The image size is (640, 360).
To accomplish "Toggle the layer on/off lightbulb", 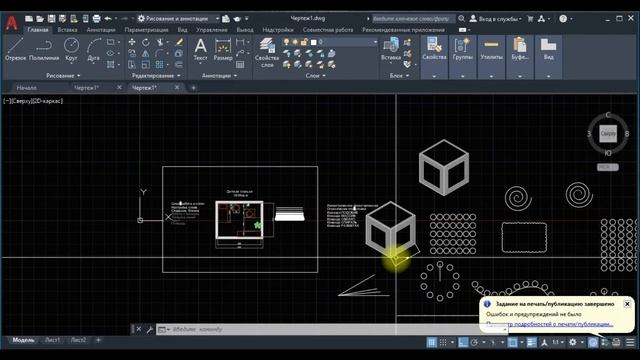I will (x=286, y=42).
